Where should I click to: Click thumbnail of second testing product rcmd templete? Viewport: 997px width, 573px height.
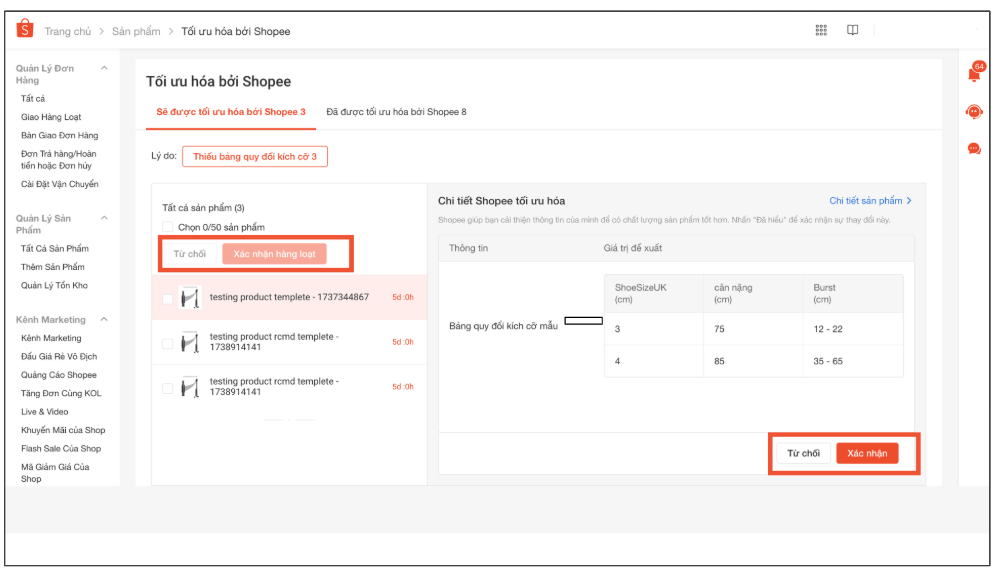(189, 342)
